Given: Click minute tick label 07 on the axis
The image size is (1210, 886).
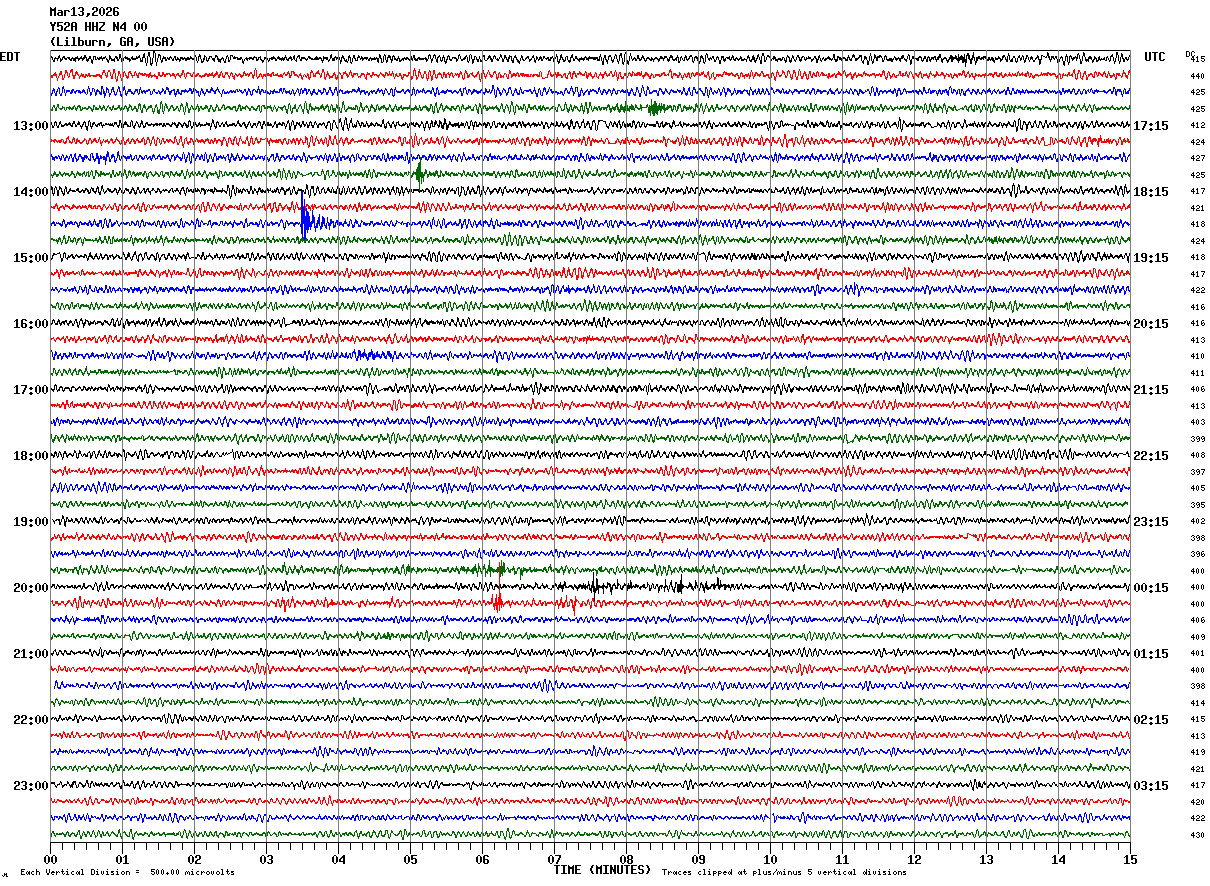Looking at the screenshot, I should point(554,859).
